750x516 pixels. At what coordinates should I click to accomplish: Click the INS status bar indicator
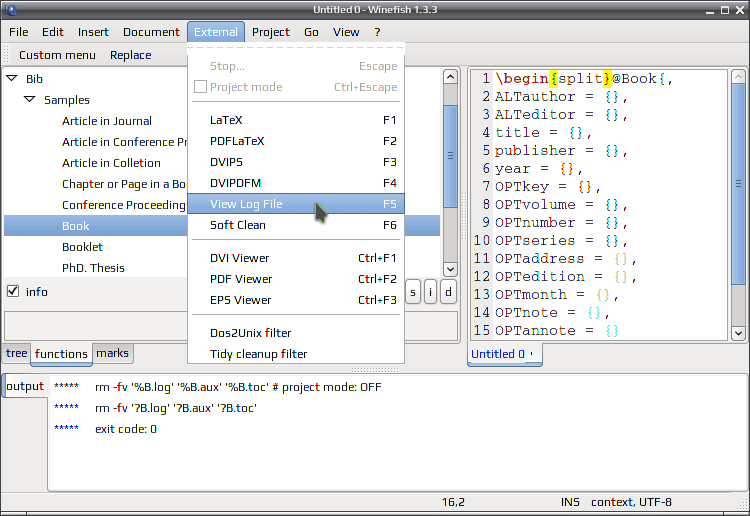point(570,502)
